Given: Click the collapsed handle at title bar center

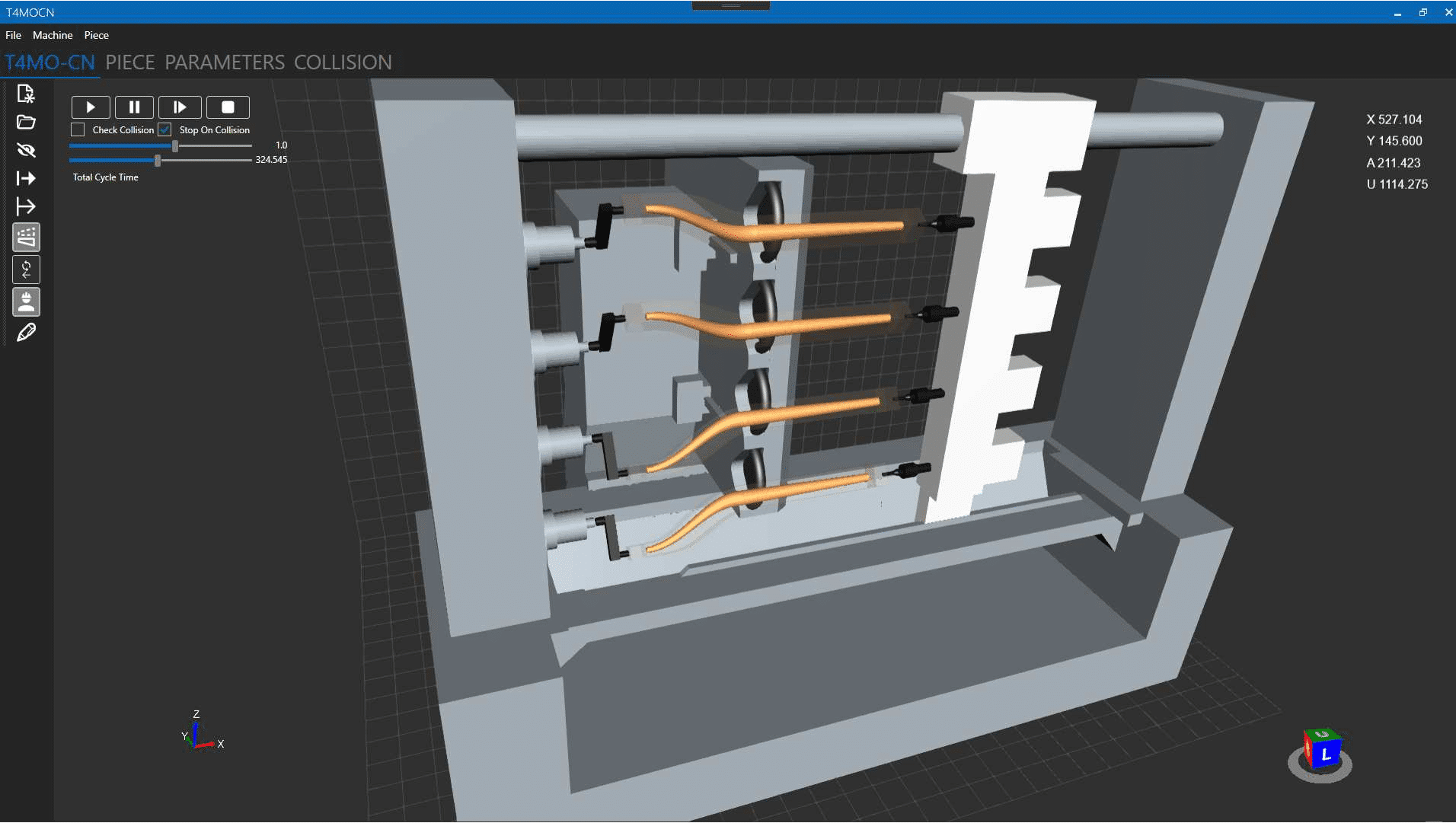Looking at the screenshot, I should click(731, 5).
